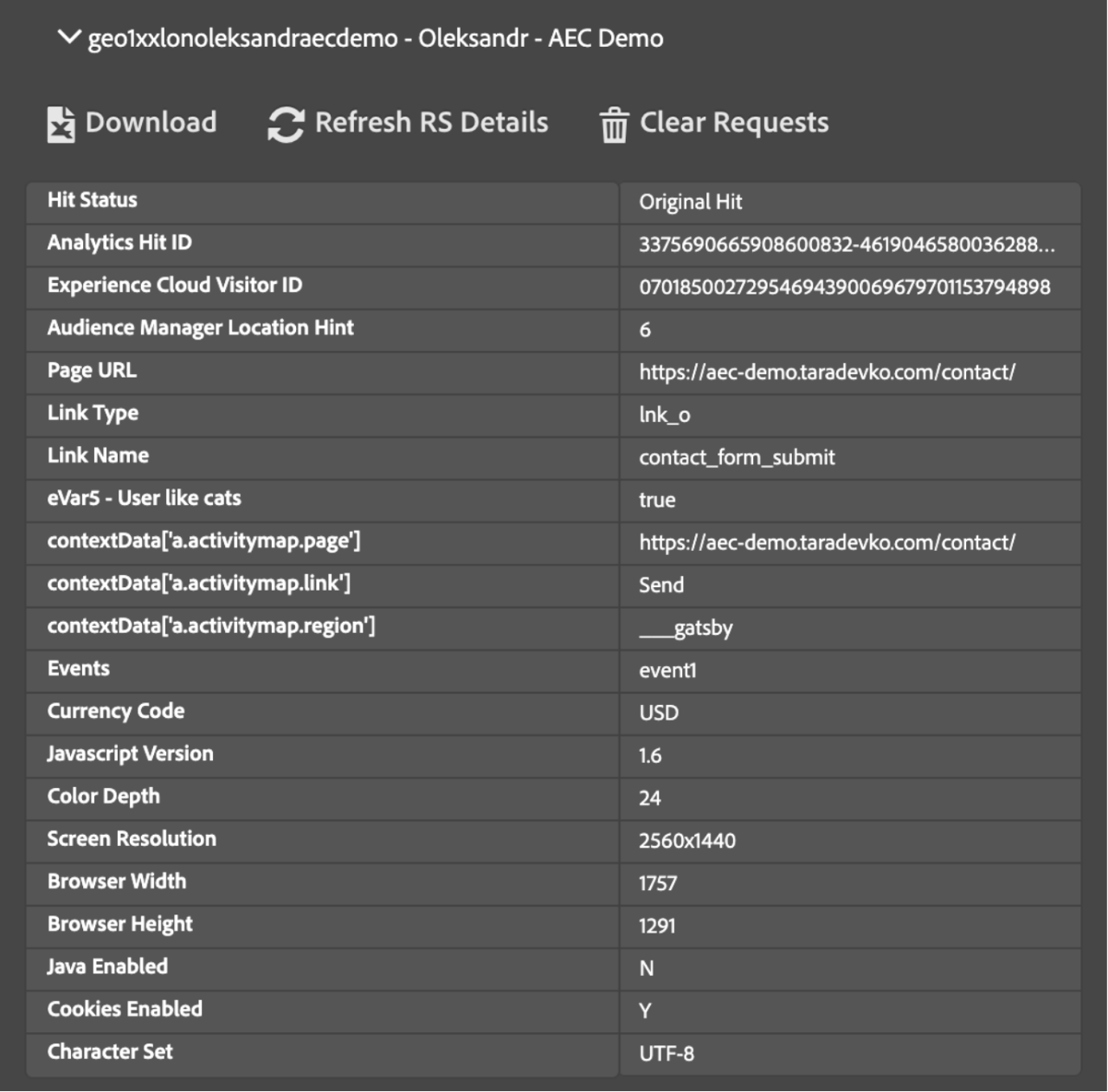1108x1092 pixels.
Task: Select the Analytics Hit ID label
Action: [x=119, y=242]
